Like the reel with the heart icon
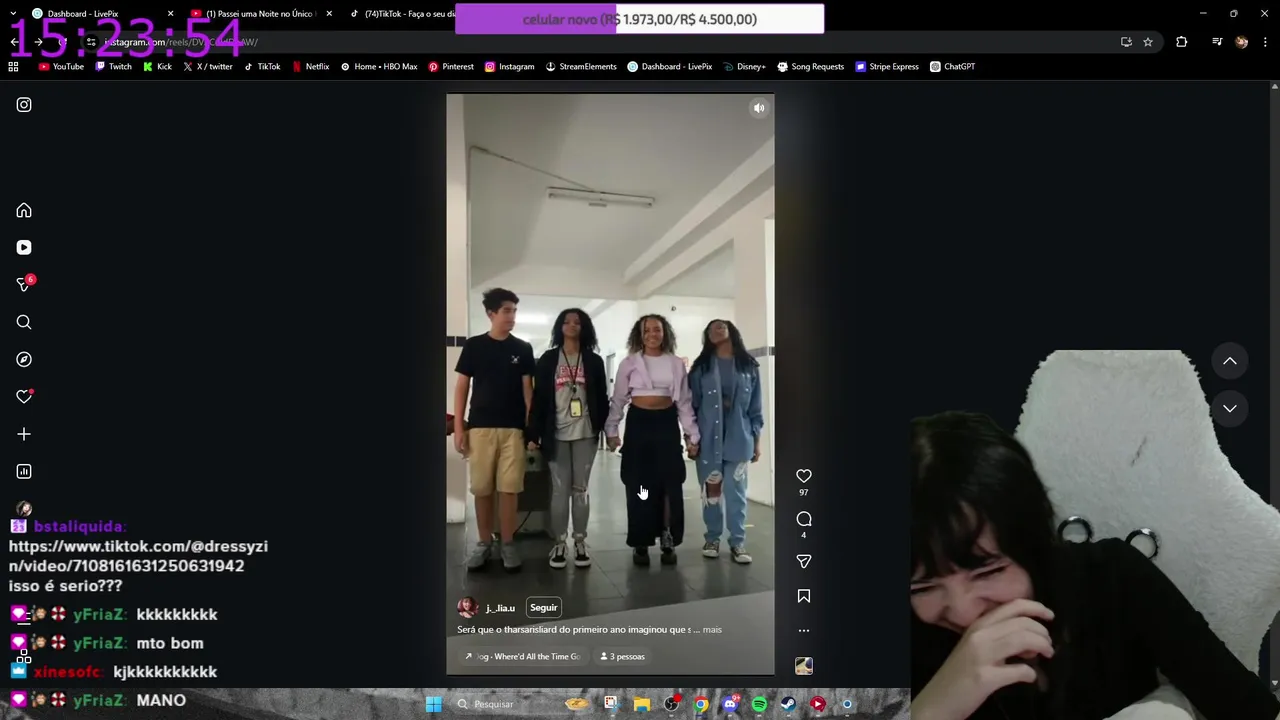The width and height of the screenshot is (1280, 720). click(x=804, y=476)
